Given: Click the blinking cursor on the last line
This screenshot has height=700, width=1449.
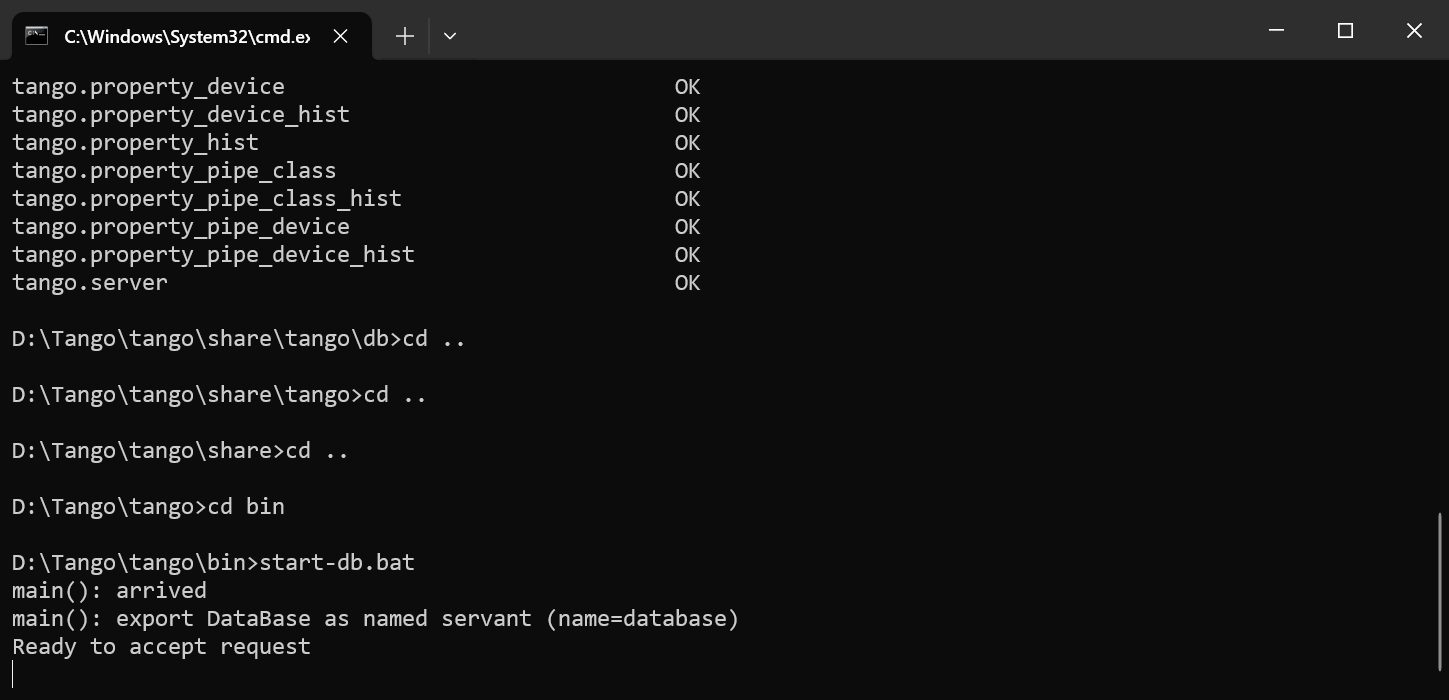Looking at the screenshot, I should (13, 675).
